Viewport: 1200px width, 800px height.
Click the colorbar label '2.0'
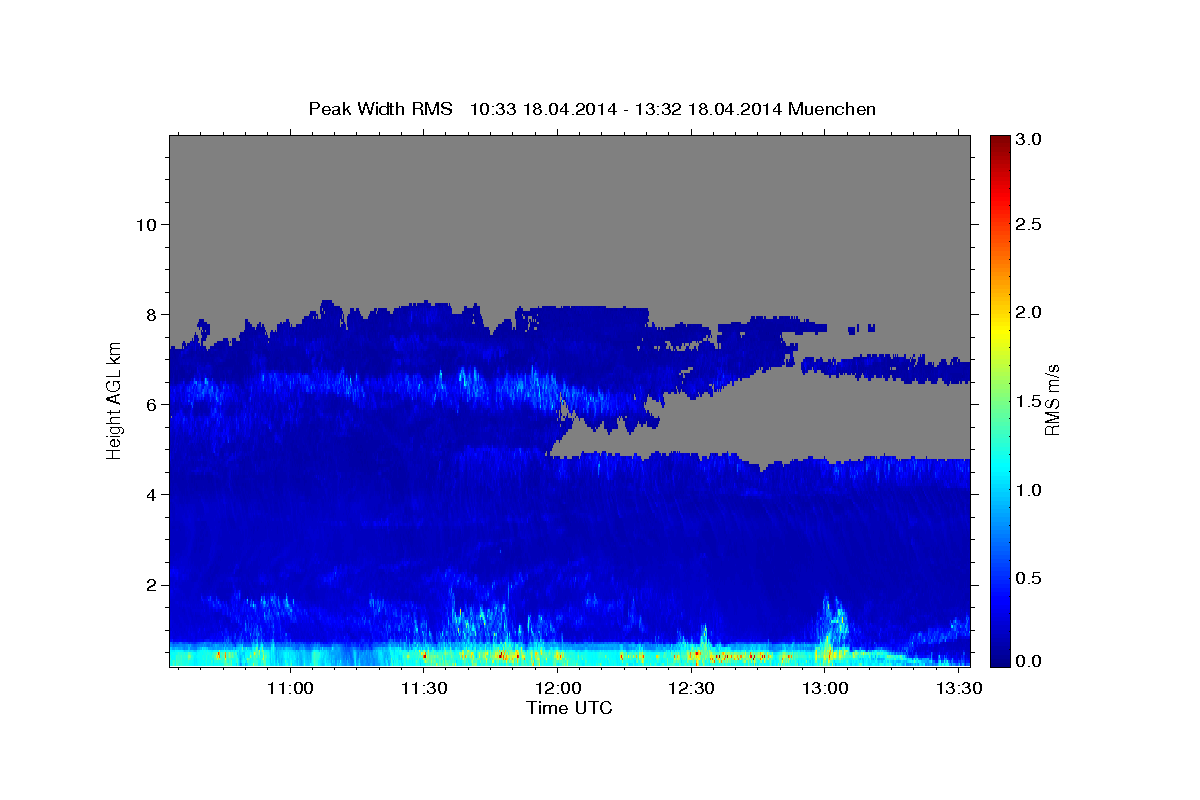[1029, 312]
